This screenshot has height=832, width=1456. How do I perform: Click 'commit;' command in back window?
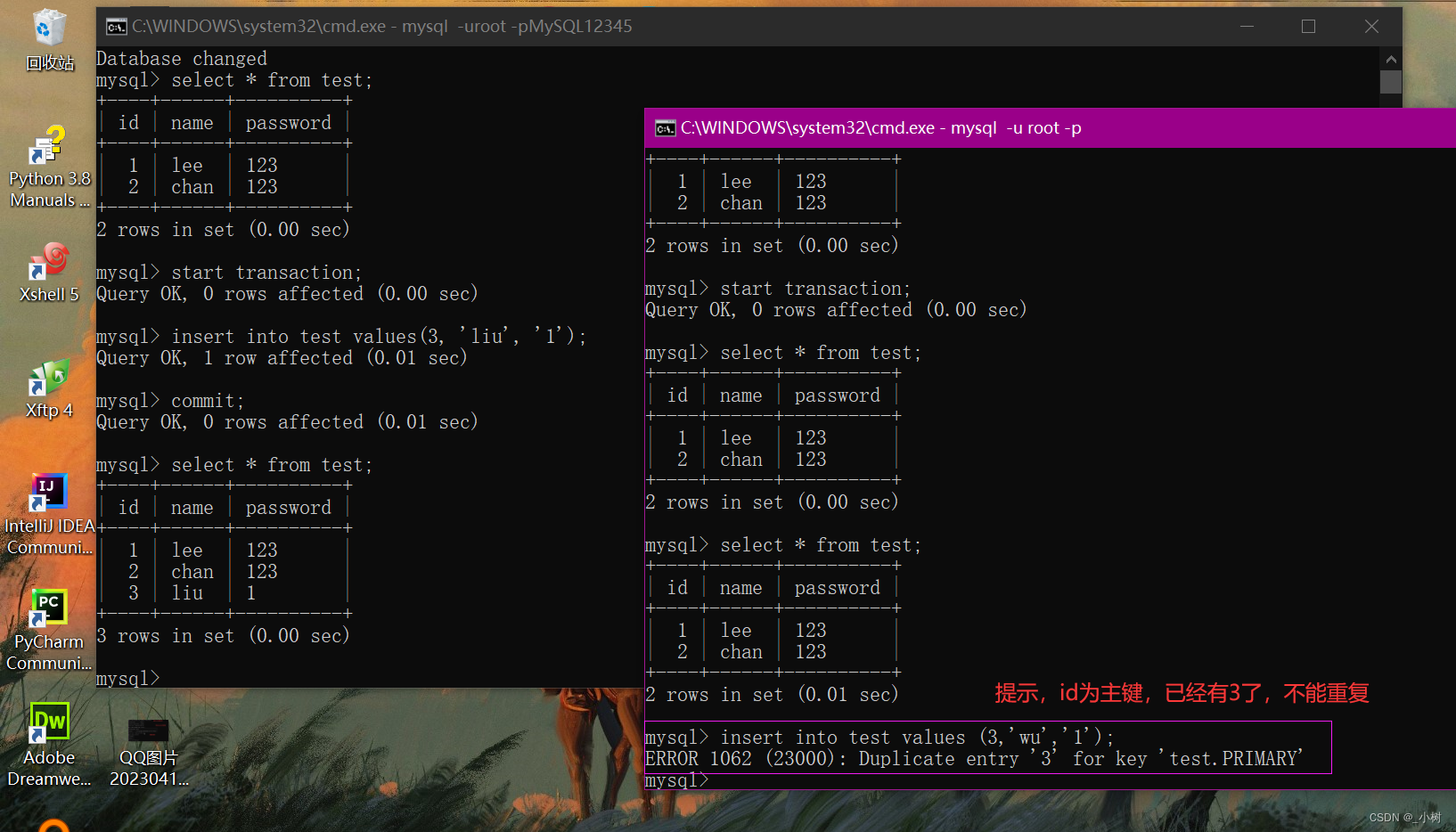point(208,401)
